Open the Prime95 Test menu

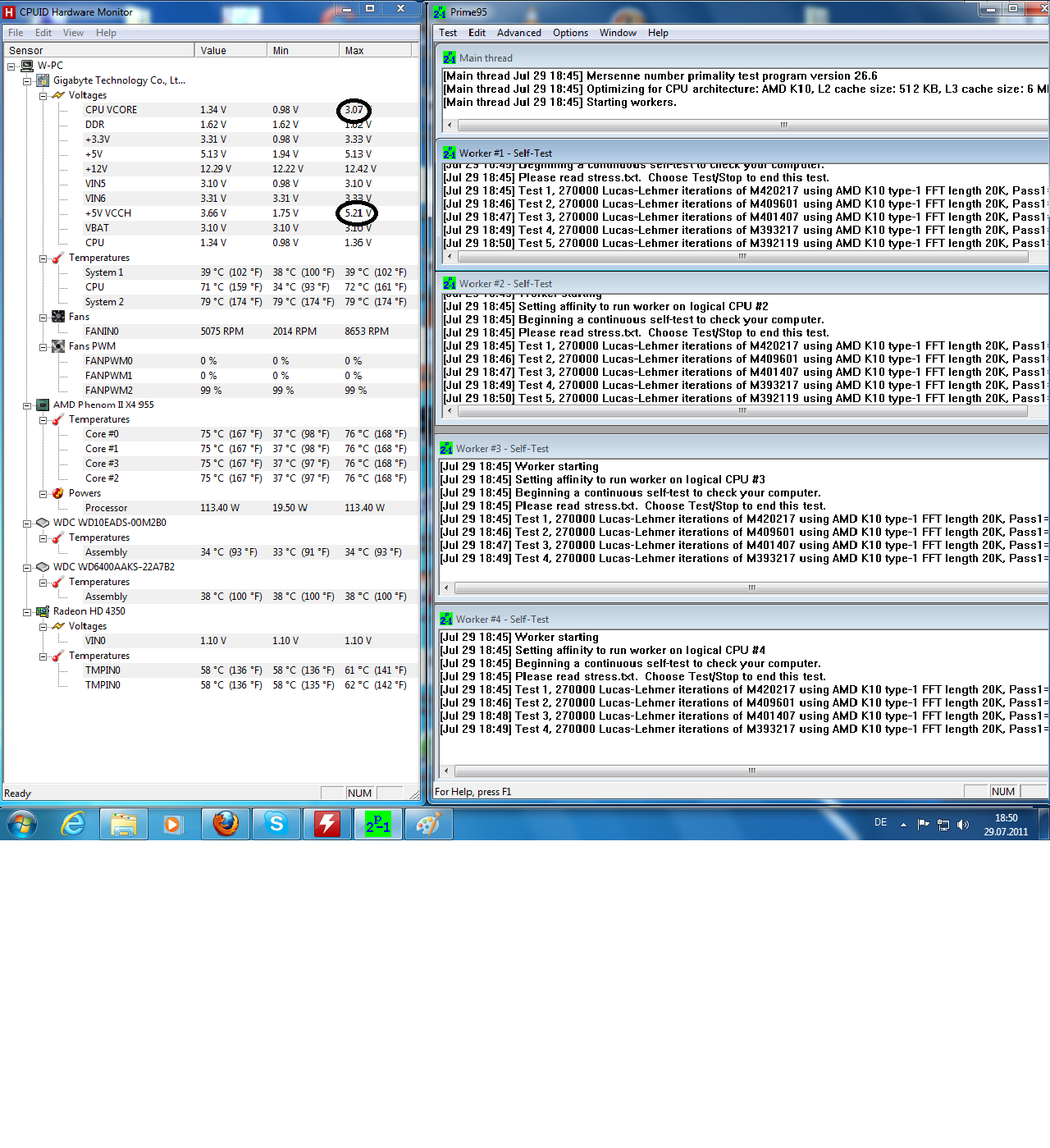tap(448, 33)
